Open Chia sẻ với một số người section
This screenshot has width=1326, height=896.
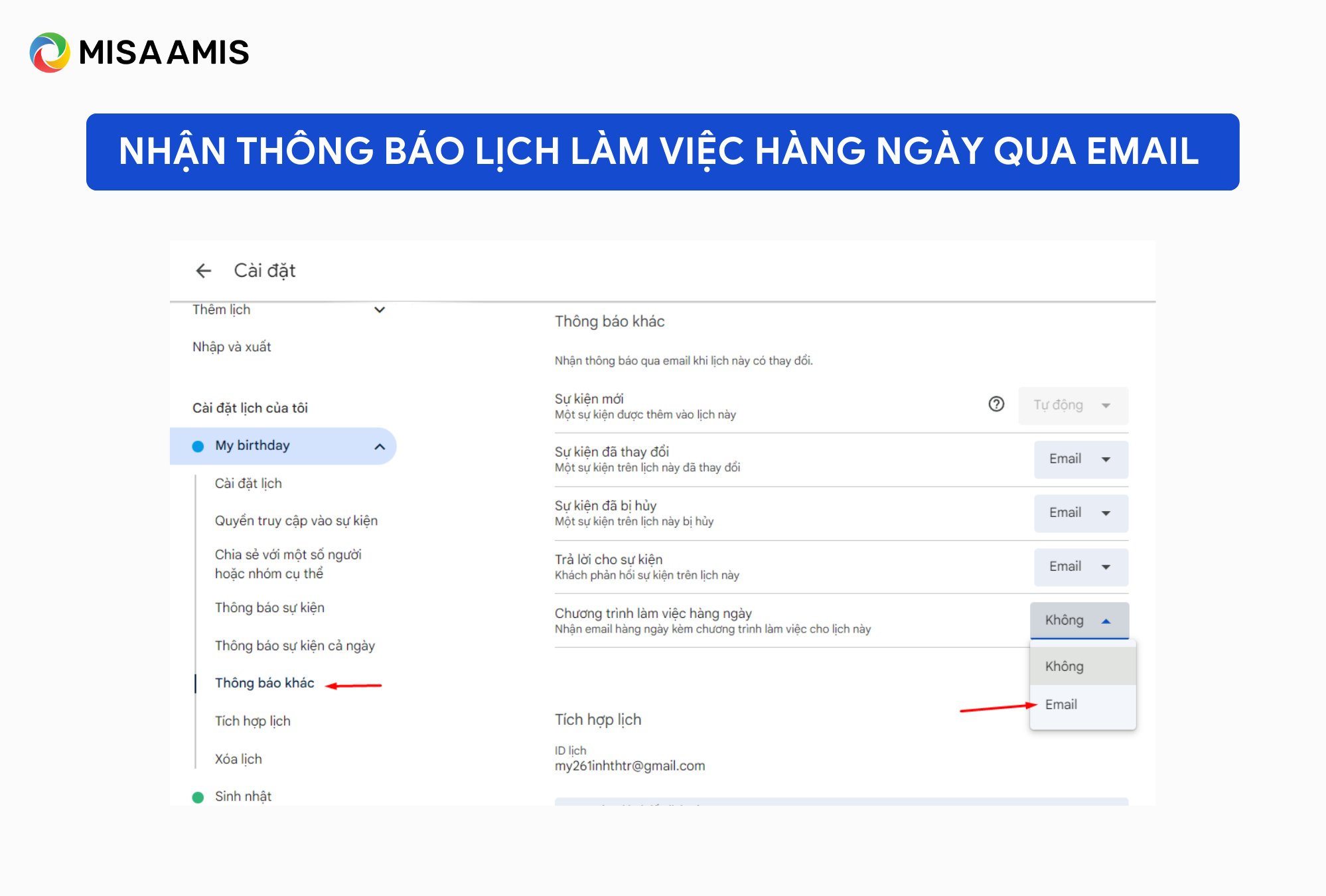pos(288,564)
